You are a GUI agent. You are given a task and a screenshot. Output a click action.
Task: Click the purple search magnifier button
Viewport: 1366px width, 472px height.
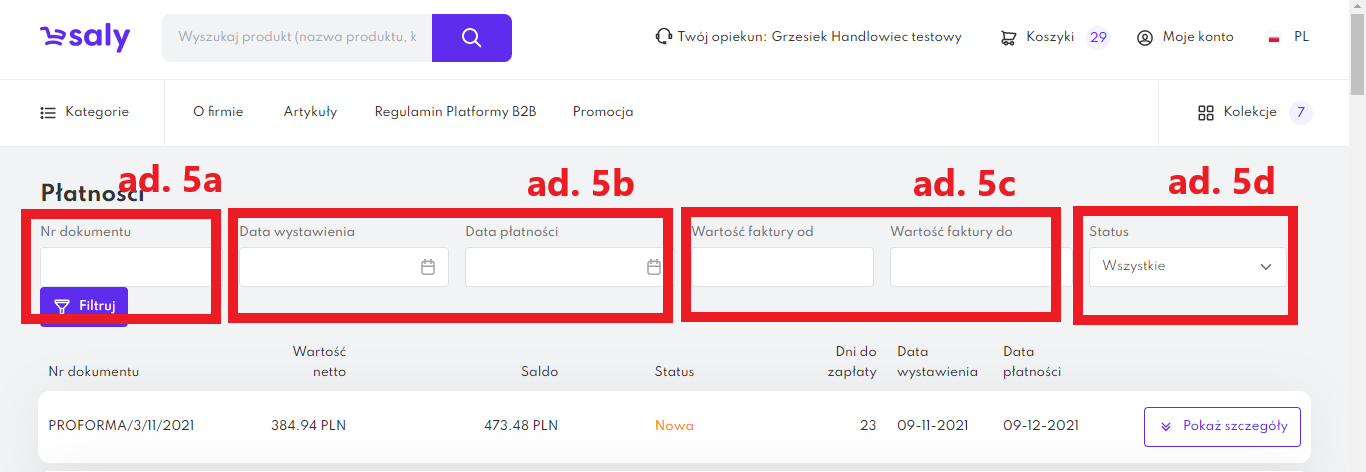click(x=471, y=38)
